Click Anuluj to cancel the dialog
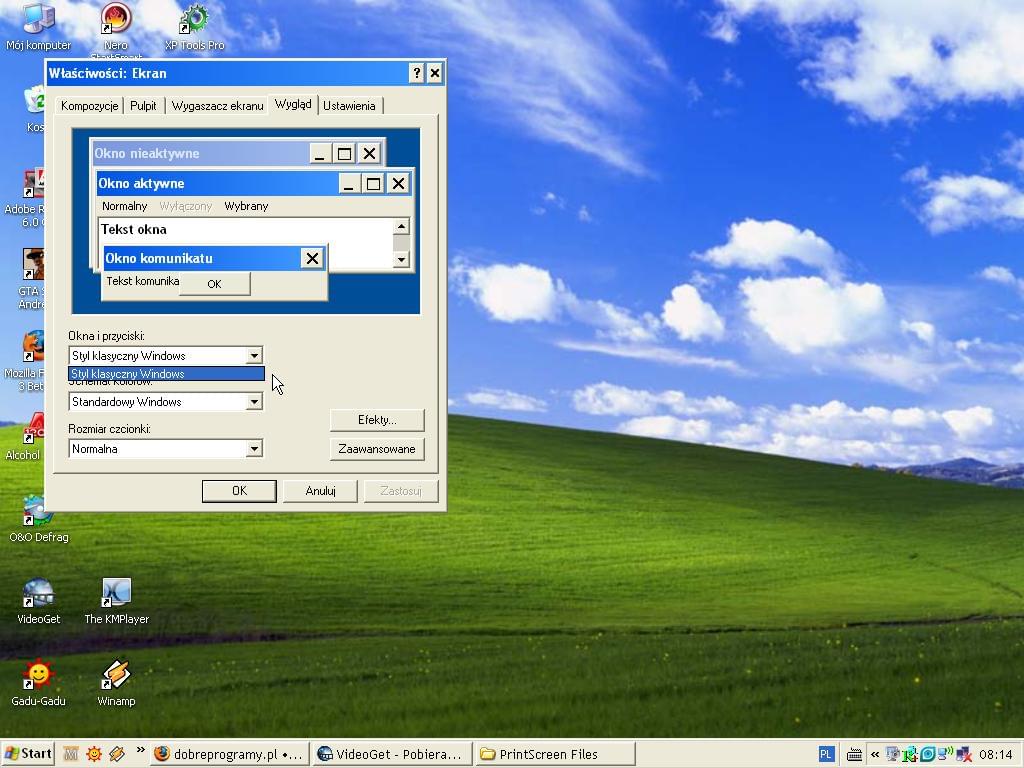Screen dimensions: 1024x768 tap(321, 490)
